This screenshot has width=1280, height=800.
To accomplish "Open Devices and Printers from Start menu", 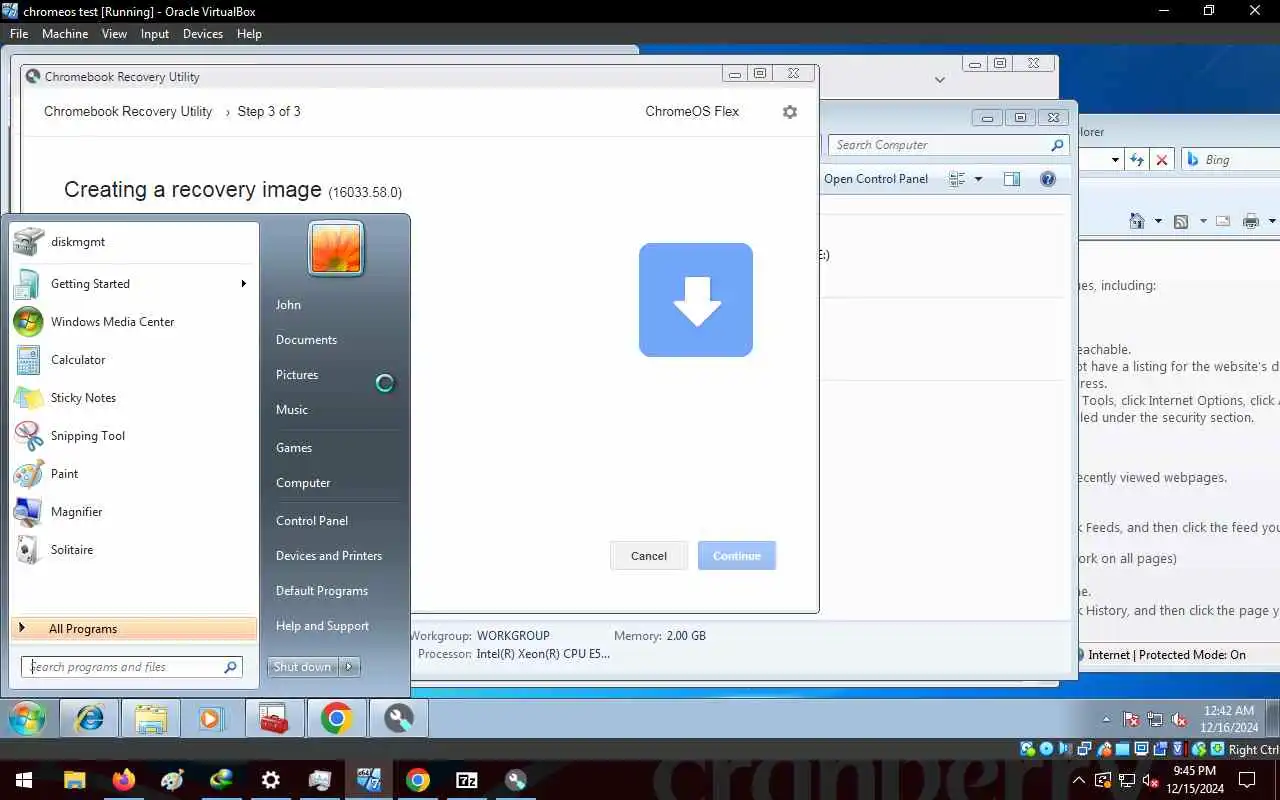I will pyautogui.click(x=329, y=556).
